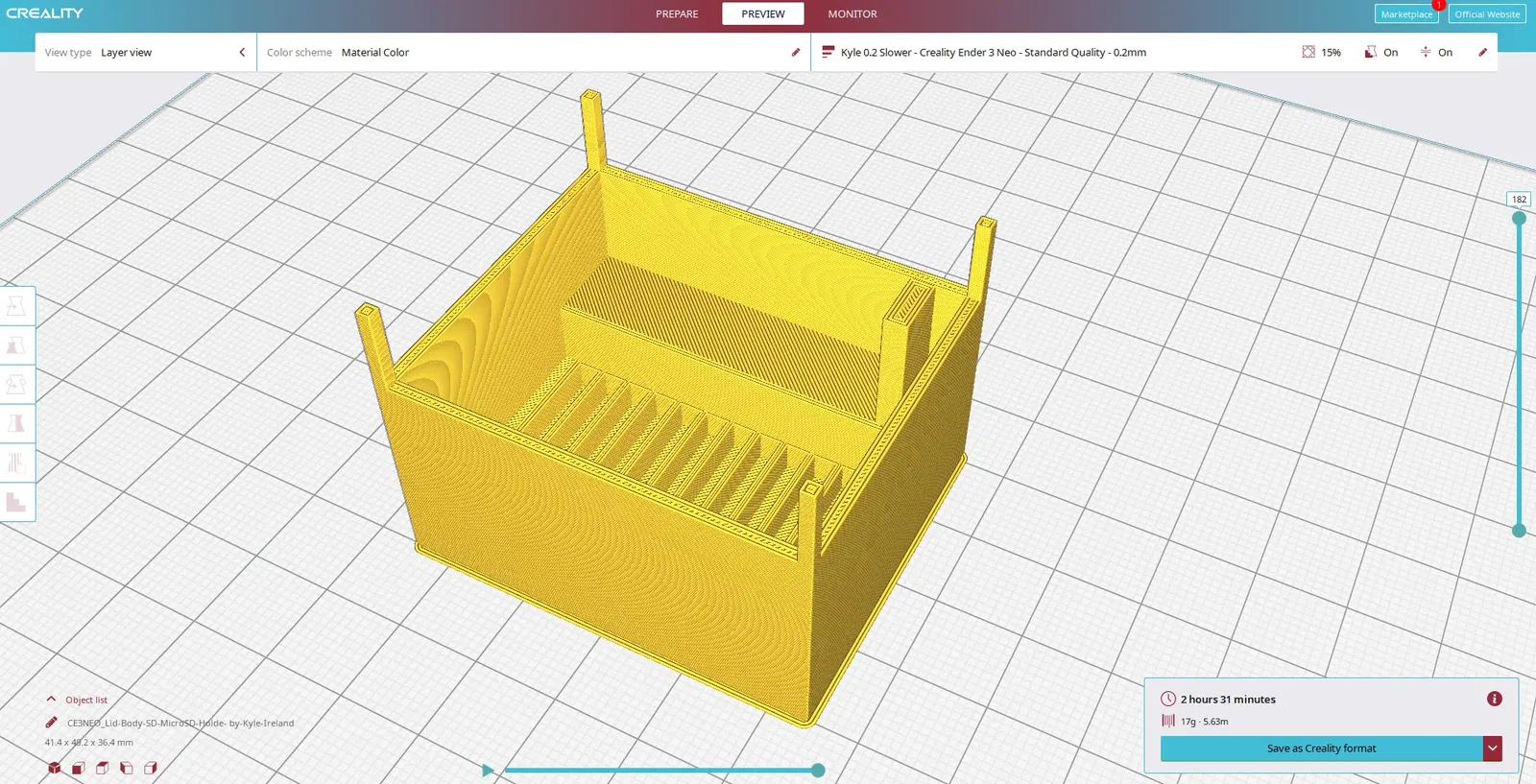Open the View type Layer view dropdown
This screenshot has width=1536, height=784.
click(146, 53)
